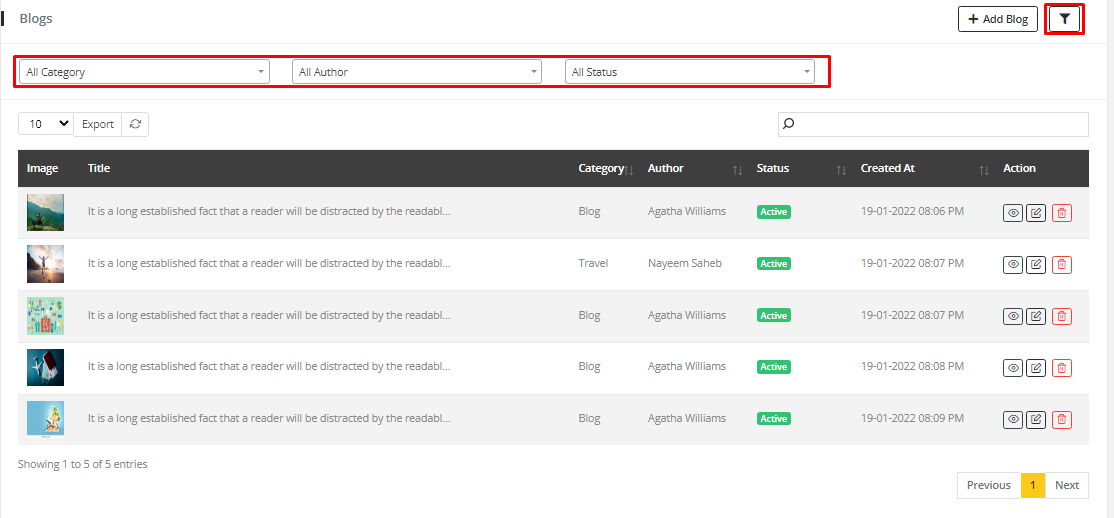Change the entries per page selector
This screenshot has height=518, width=1114.
pyautogui.click(x=46, y=124)
